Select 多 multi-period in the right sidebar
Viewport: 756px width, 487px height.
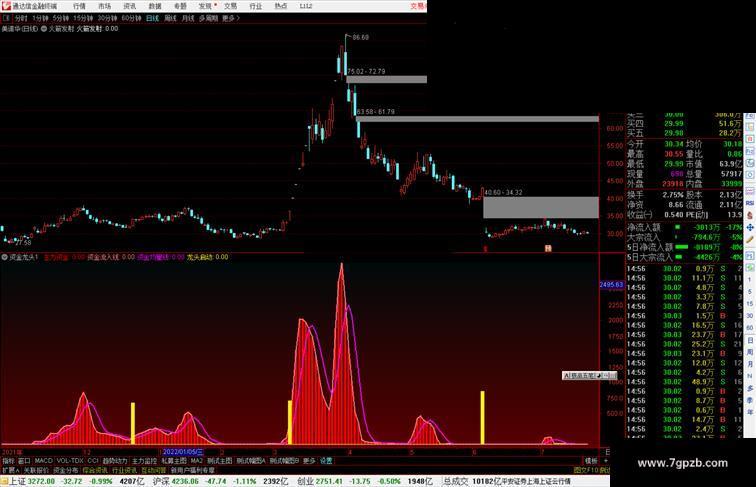[x=750, y=388]
